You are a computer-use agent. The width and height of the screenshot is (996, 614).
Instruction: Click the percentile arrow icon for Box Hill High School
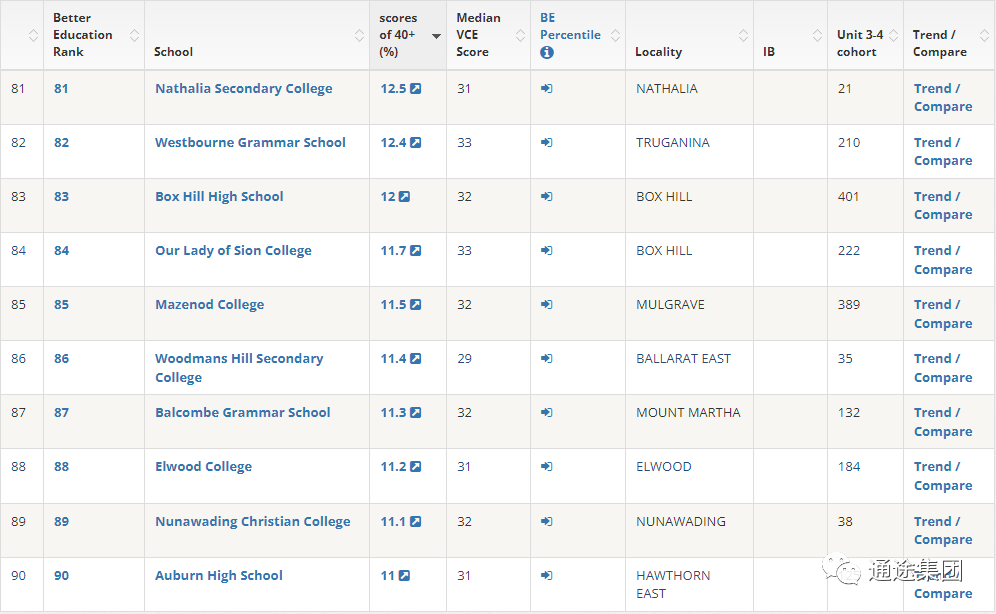(547, 197)
